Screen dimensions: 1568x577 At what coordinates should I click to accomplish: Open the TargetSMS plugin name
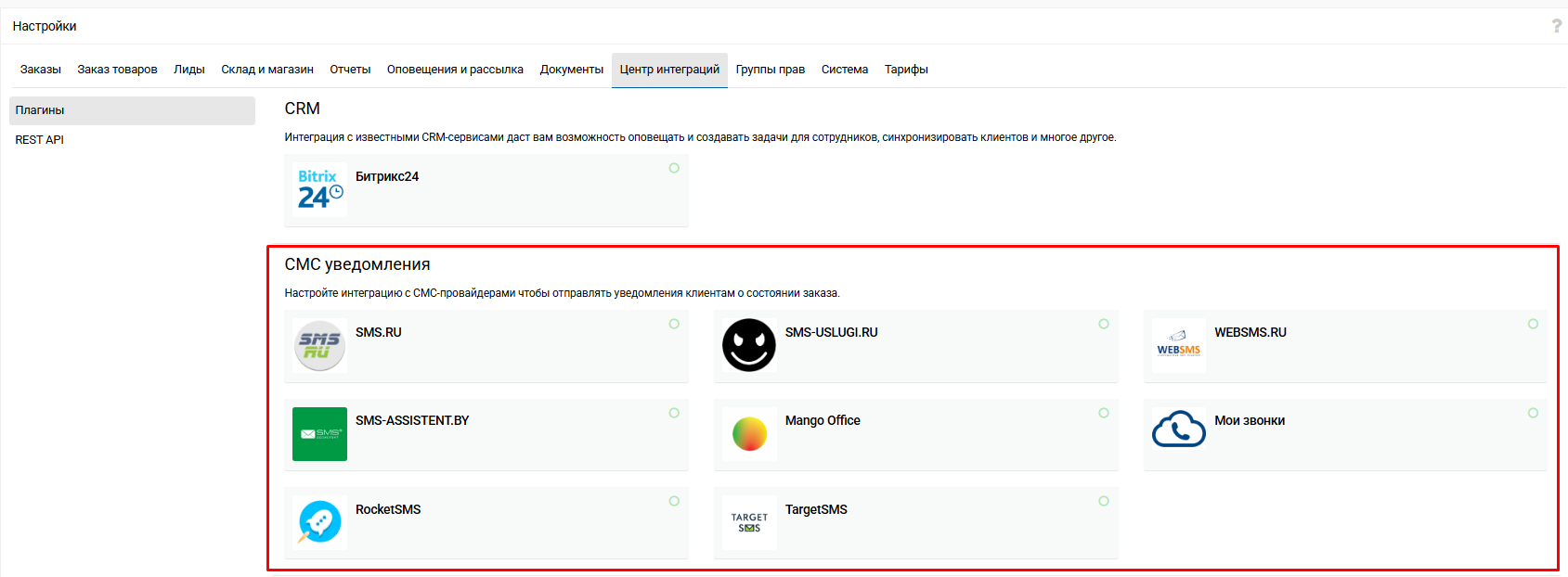(x=816, y=509)
